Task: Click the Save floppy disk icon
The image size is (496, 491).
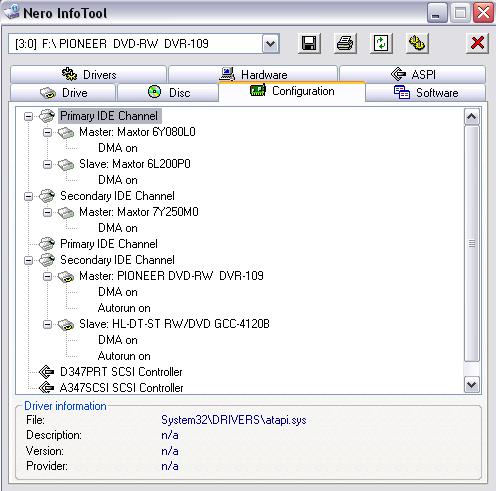Action: pos(309,43)
